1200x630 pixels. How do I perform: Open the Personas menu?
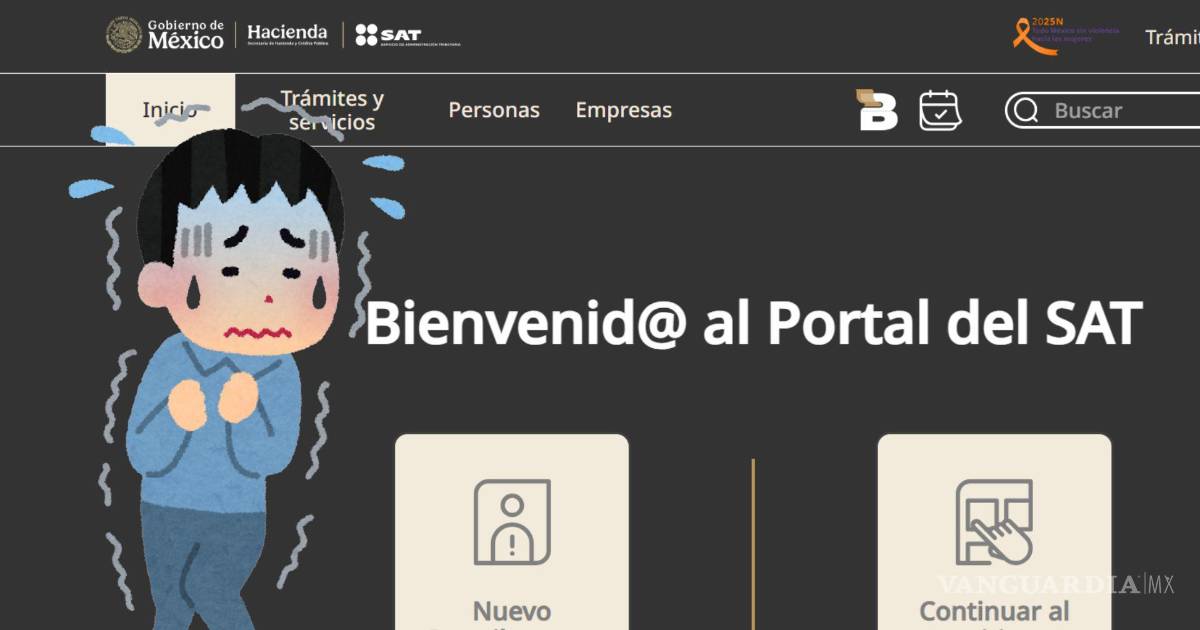[494, 110]
